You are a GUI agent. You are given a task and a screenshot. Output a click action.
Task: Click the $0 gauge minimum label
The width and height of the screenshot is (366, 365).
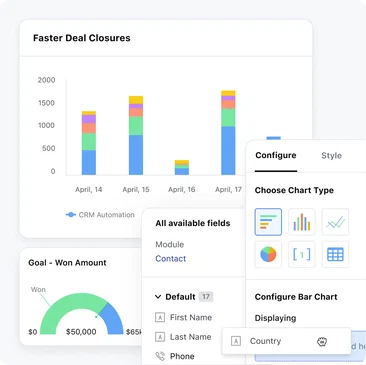(x=33, y=332)
